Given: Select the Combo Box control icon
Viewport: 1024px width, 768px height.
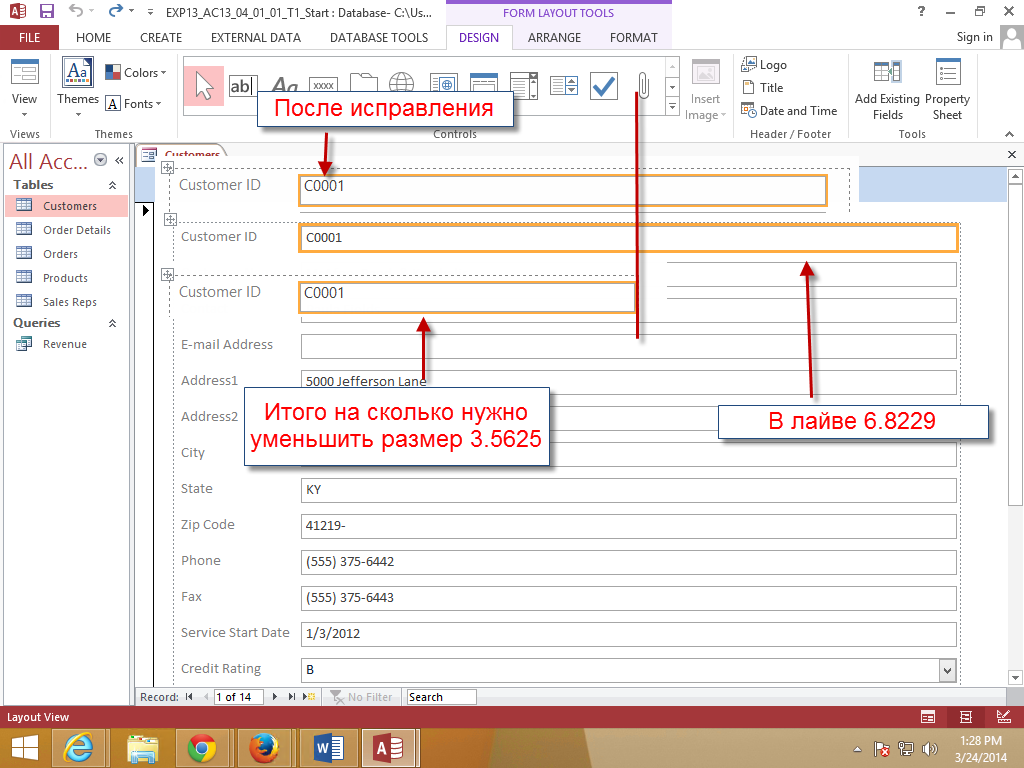Looking at the screenshot, I should click(x=564, y=86).
